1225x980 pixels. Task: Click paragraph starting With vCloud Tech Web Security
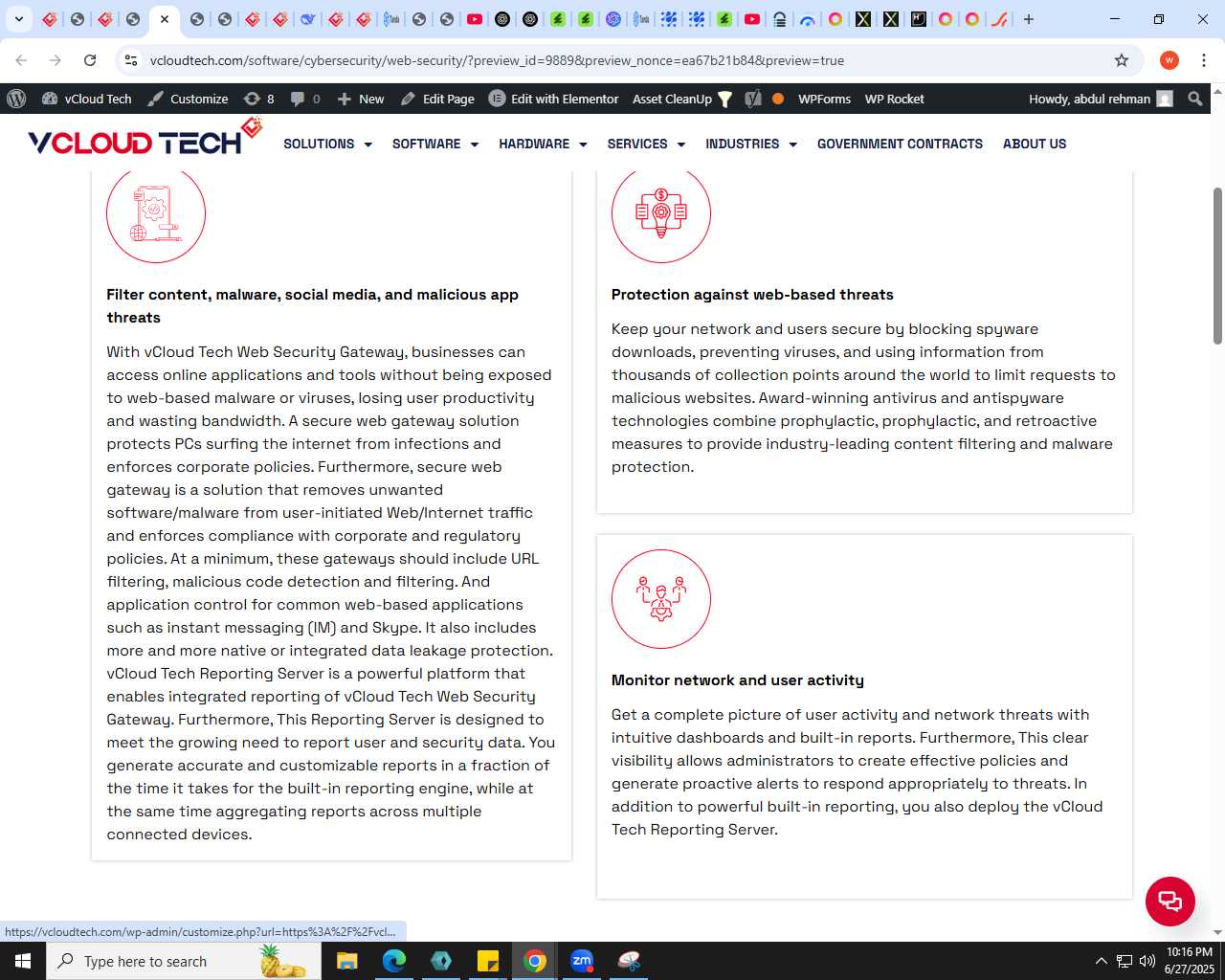coord(331,593)
